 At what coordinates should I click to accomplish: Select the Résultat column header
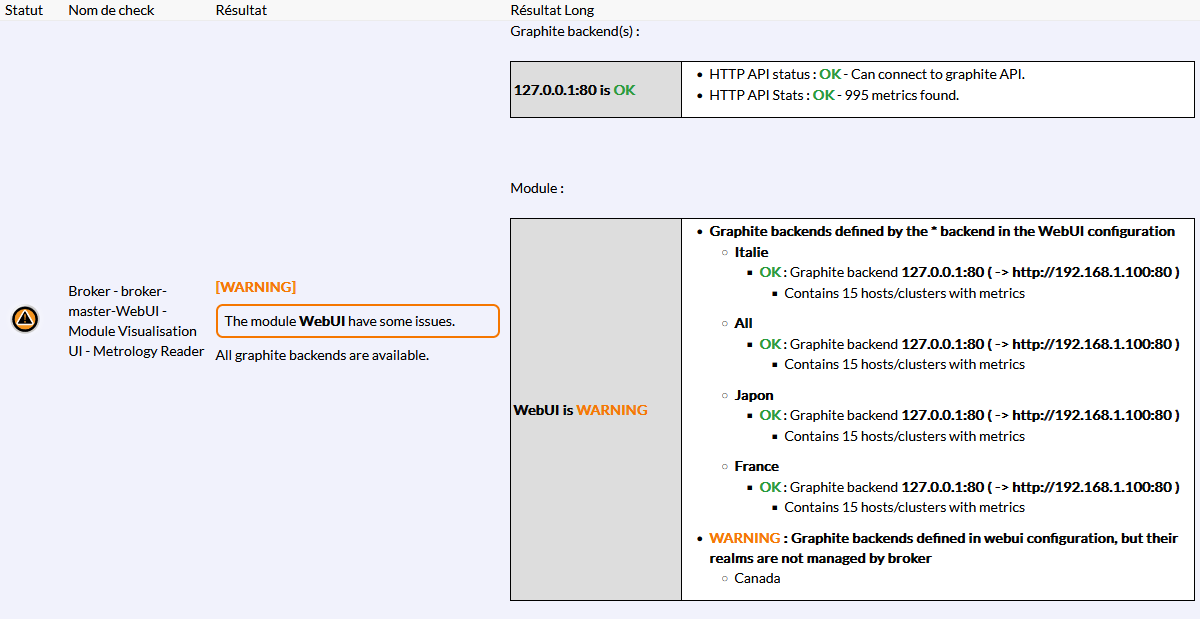(241, 10)
